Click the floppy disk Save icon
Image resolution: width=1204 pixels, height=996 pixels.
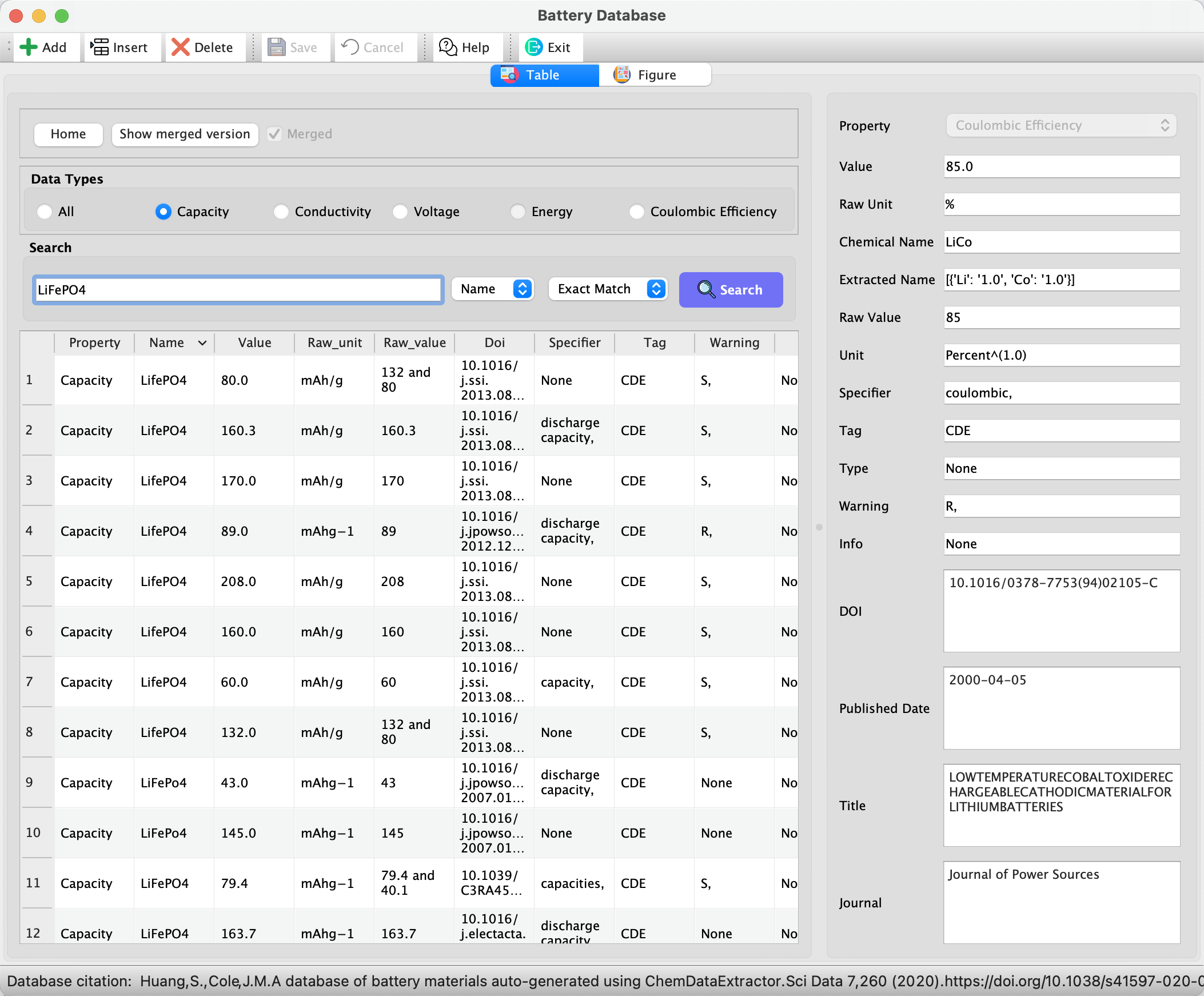277,47
